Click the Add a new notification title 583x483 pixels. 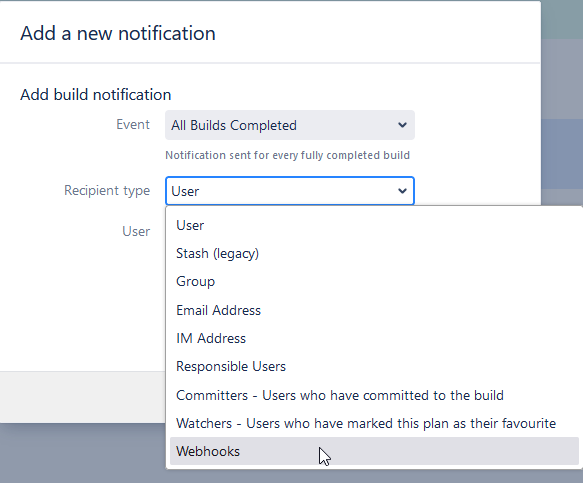[x=118, y=33]
